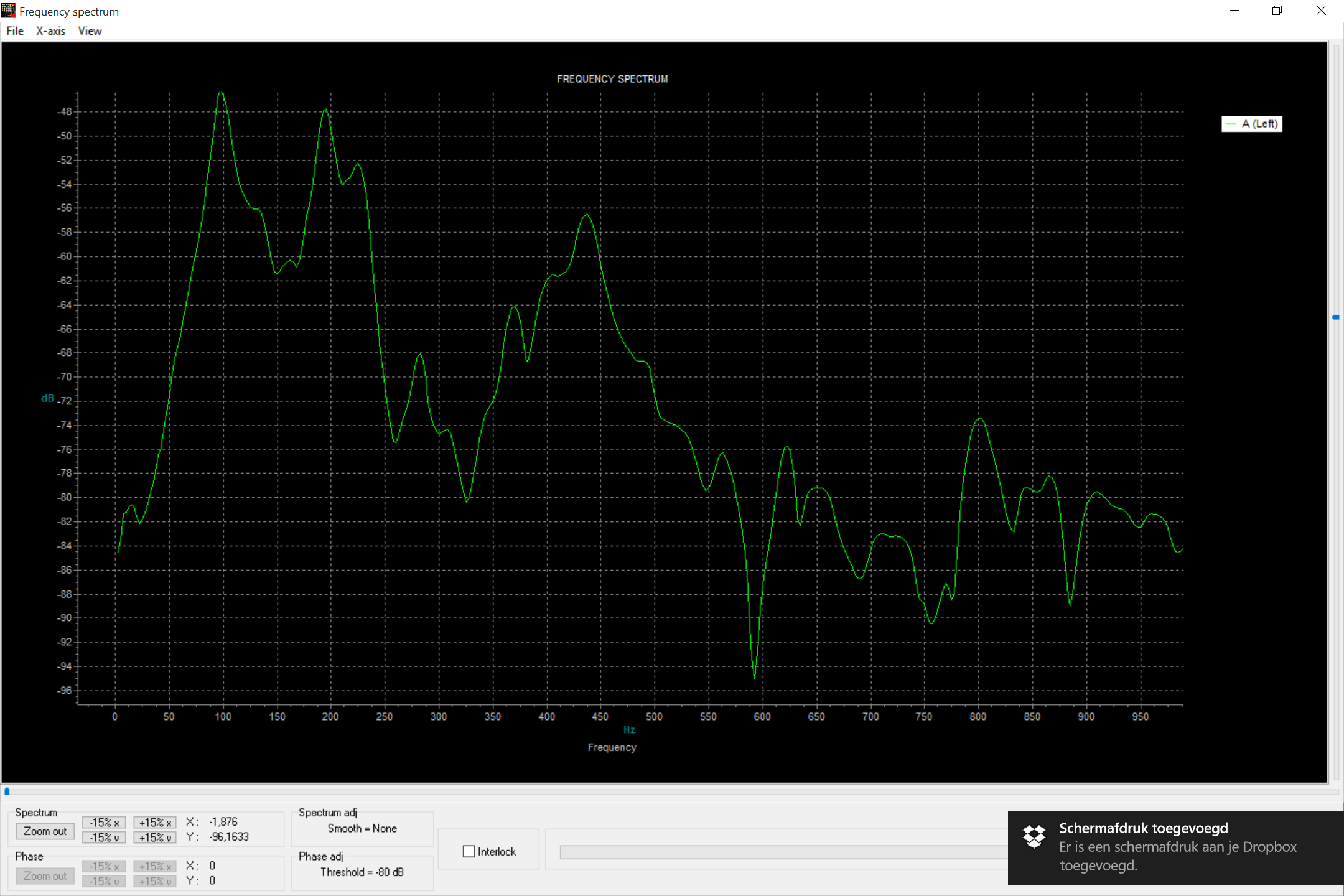Click the Smooth = None setting
Image resolution: width=1344 pixels, height=896 pixels.
click(362, 828)
